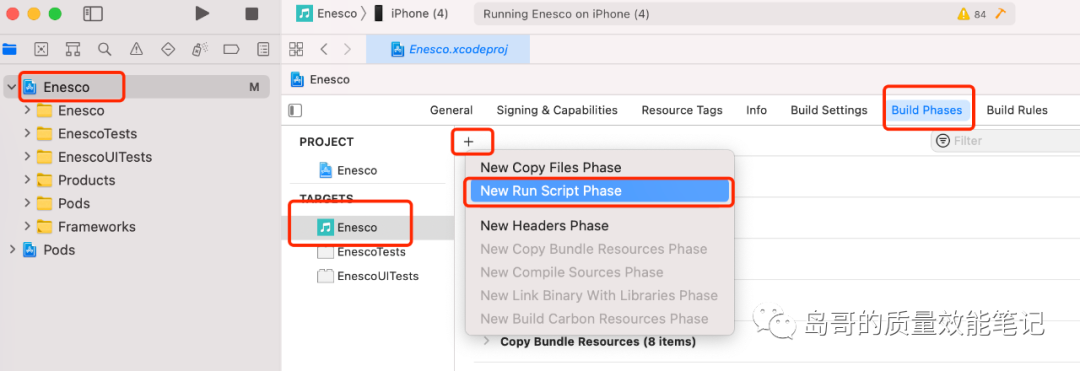Open the issue navigator warning icon
Viewport: 1080px width, 371px height.
136,49
